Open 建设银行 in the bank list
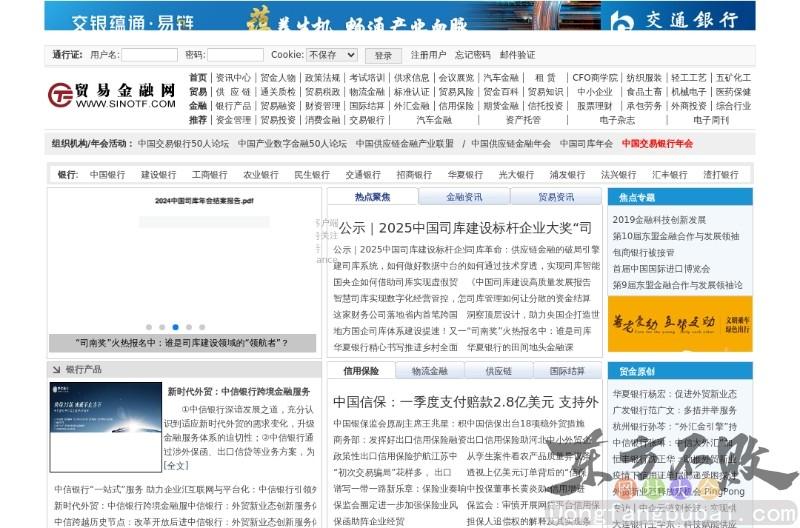Screen dimensions: 800x528 pyautogui.click(x=159, y=174)
